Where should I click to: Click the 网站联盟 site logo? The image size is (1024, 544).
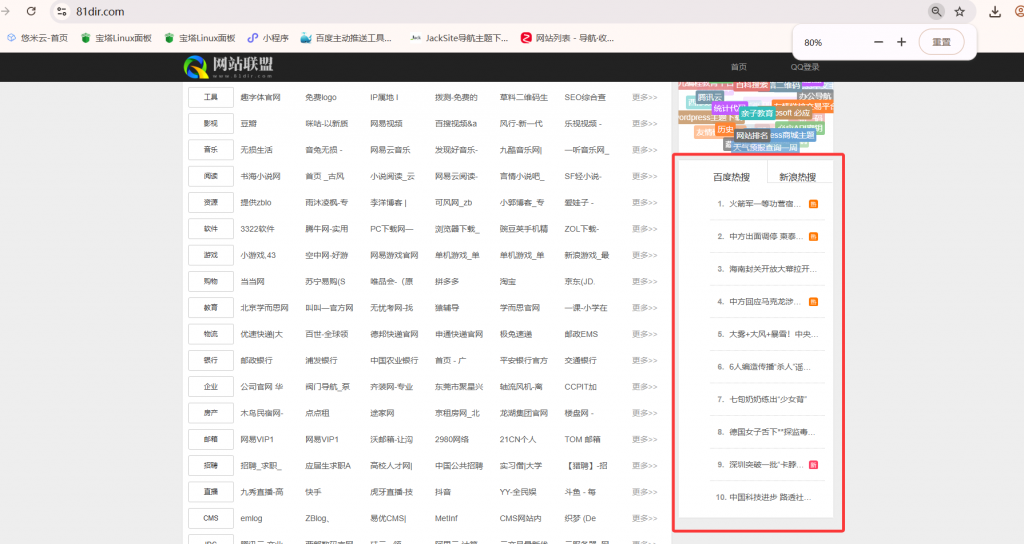tap(229, 67)
